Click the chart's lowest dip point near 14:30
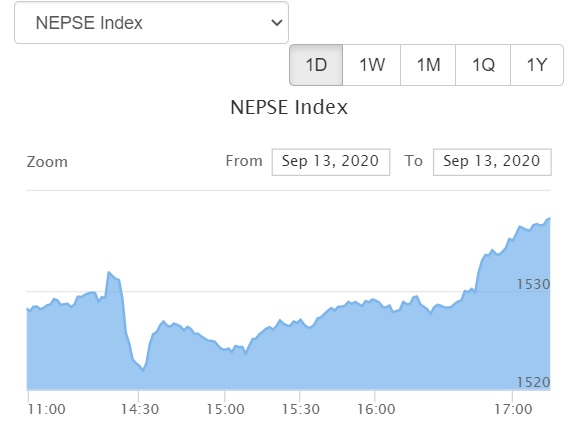573x427 pixels. (x=143, y=370)
